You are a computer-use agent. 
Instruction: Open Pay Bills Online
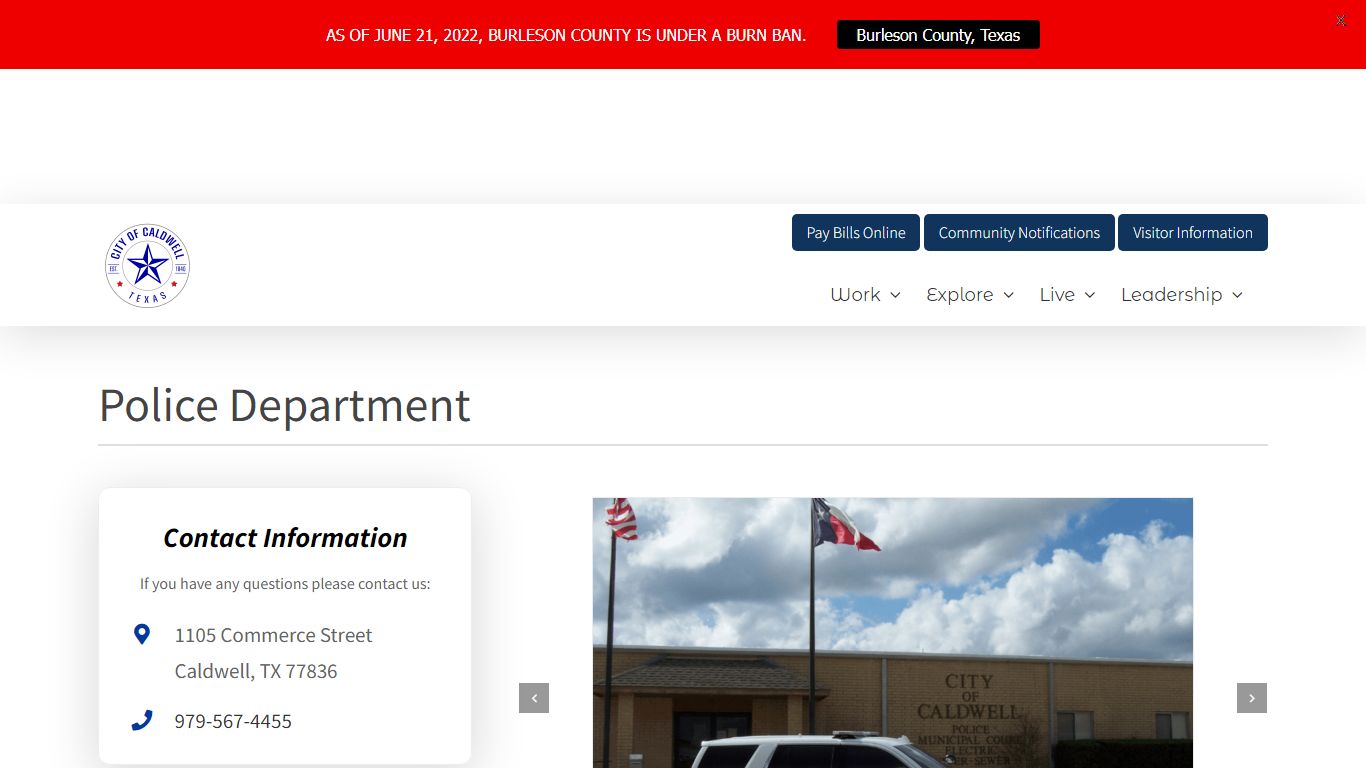point(856,232)
